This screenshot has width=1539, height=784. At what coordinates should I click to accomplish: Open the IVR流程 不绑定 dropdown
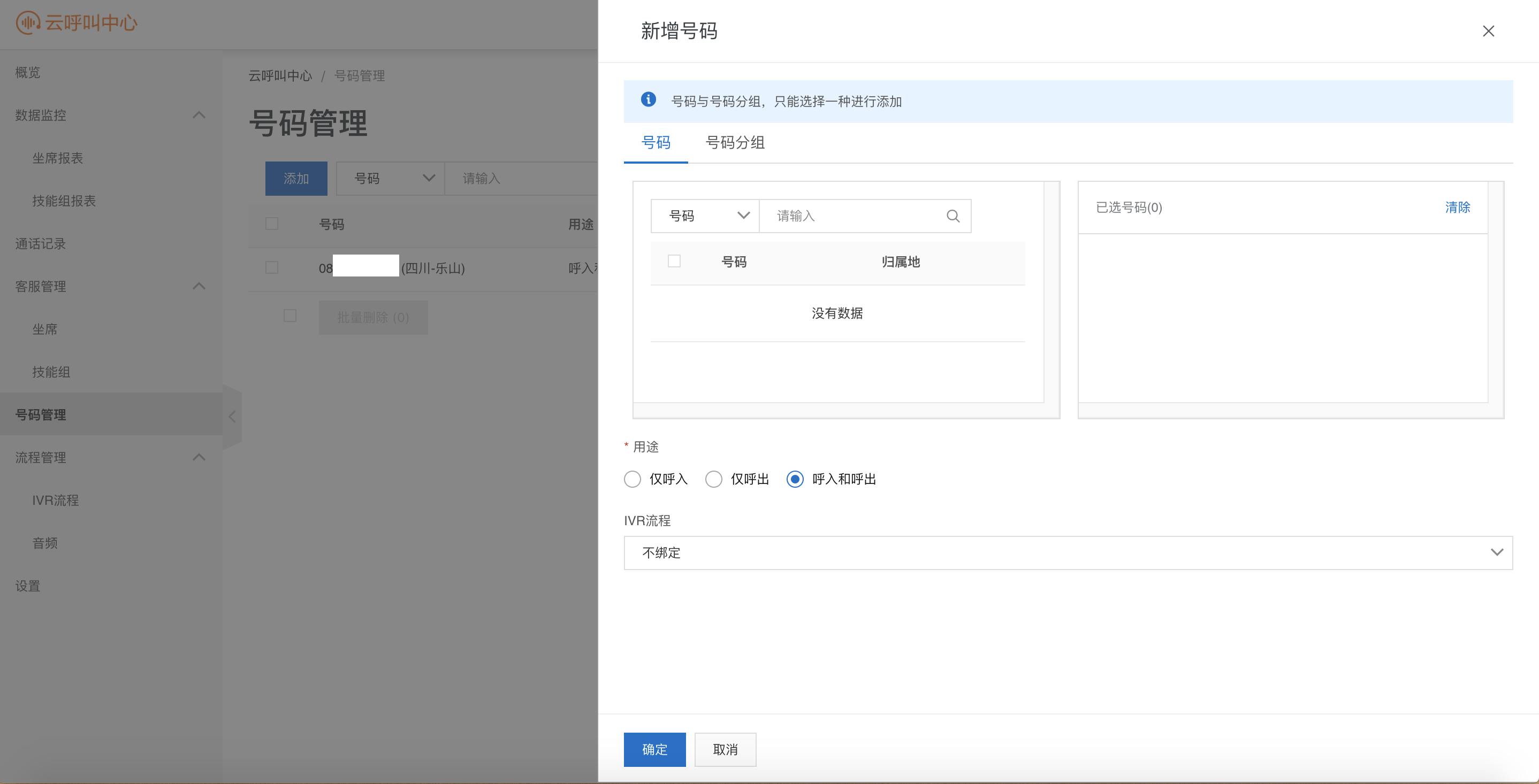point(1068,553)
